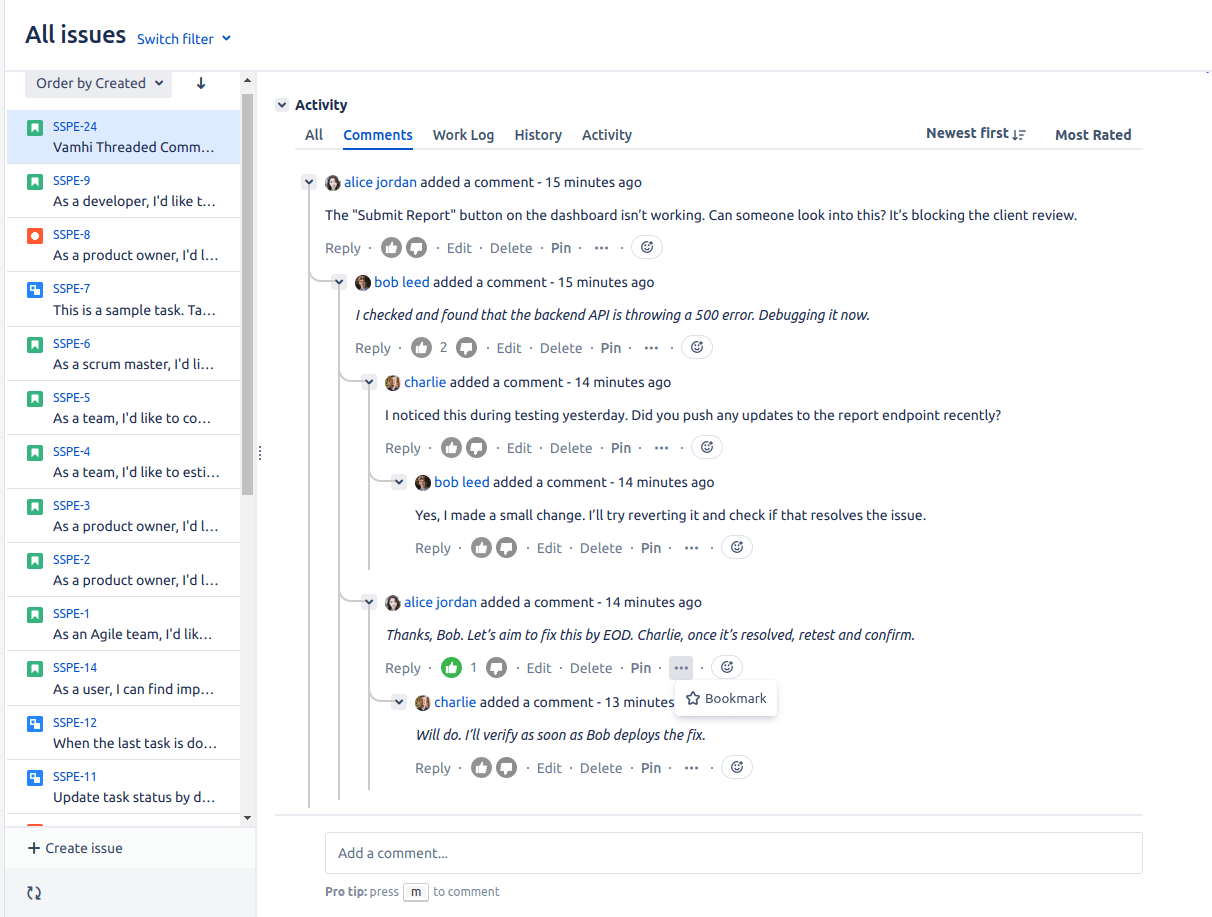
Task: Collapse the Activity section
Action: 283,105
